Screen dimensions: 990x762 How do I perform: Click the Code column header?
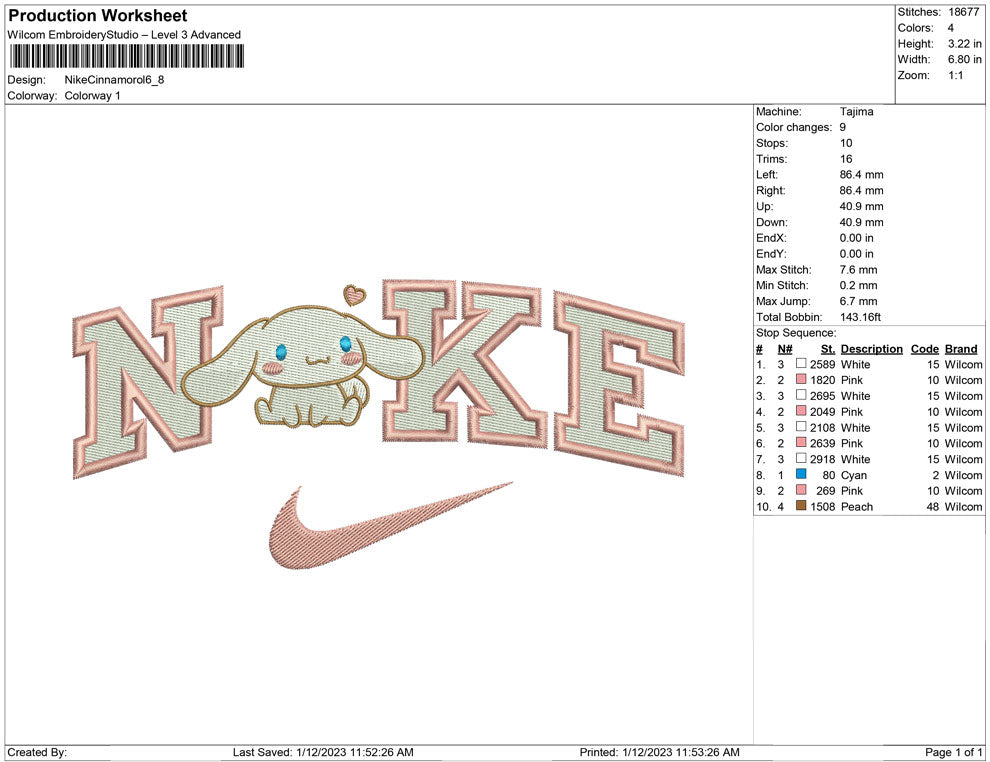click(x=924, y=349)
